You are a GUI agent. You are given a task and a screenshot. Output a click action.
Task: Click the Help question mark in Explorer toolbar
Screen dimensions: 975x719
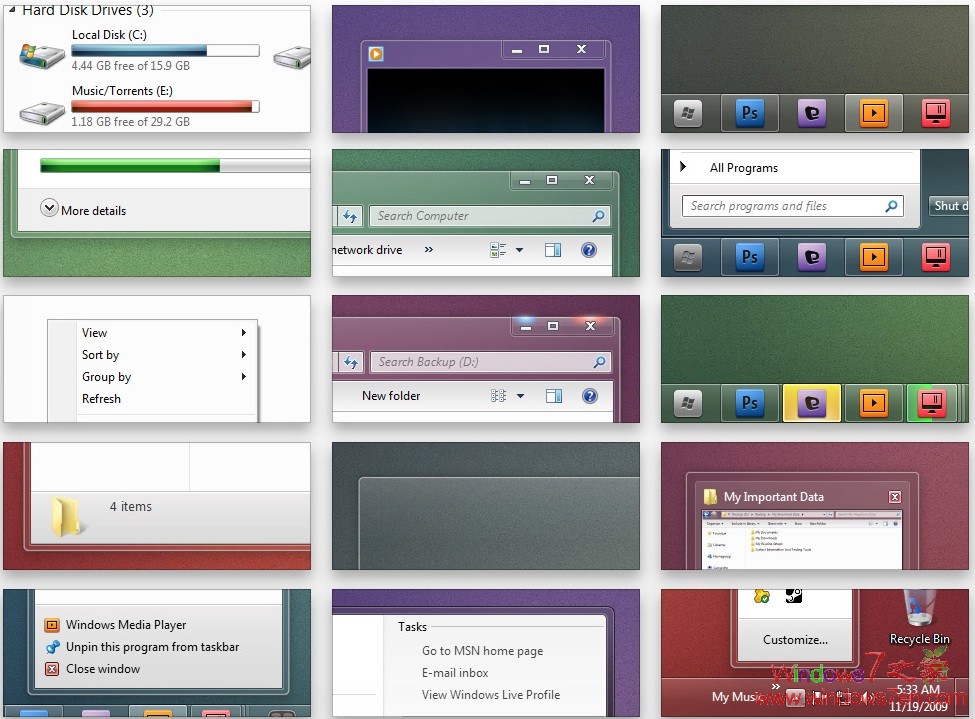click(x=590, y=249)
